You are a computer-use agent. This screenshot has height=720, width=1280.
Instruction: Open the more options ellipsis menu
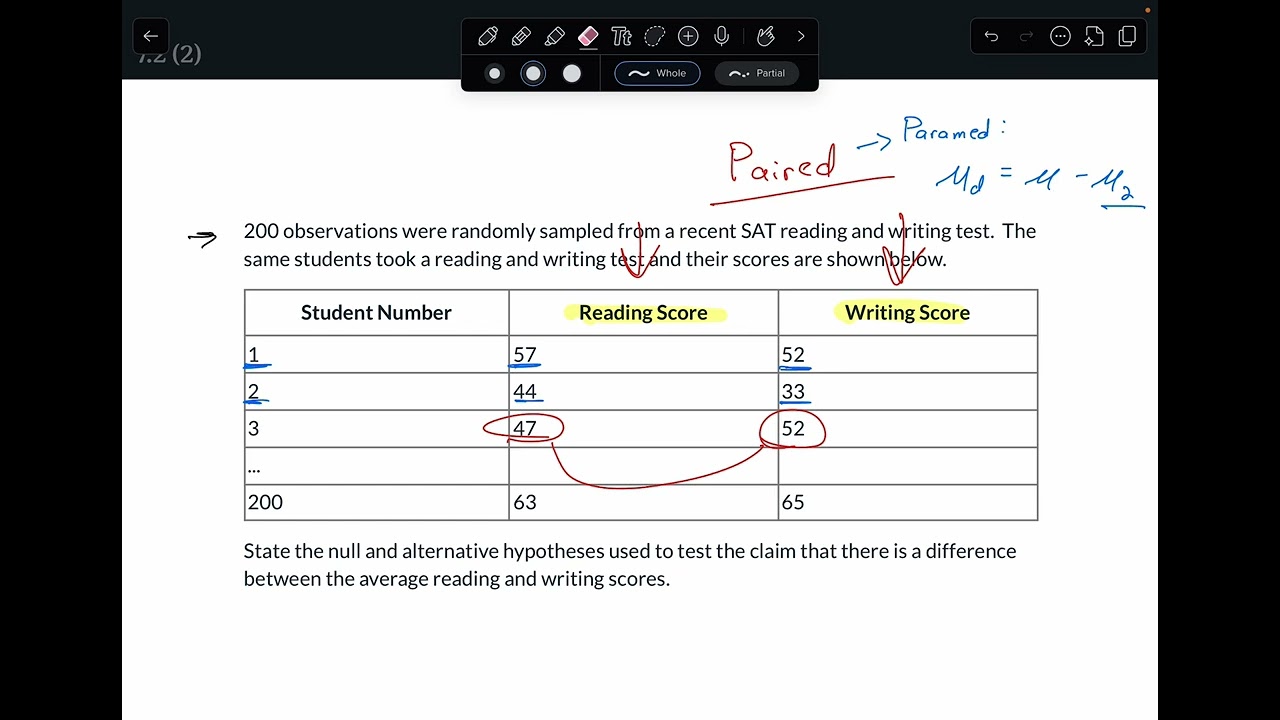click(x=1060, y=37)
